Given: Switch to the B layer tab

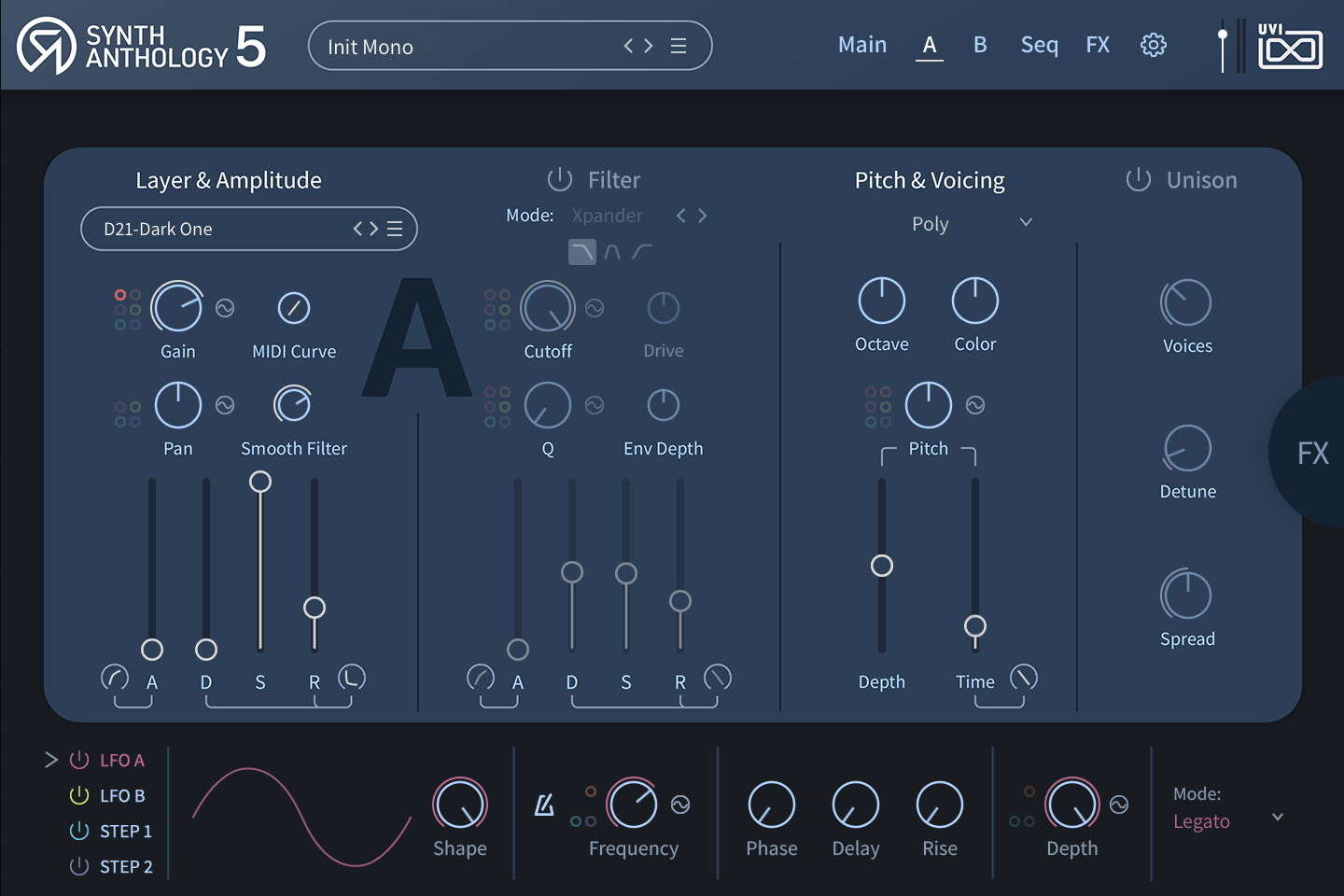Looking at the screenshot, I should click(x=980, y=45).
